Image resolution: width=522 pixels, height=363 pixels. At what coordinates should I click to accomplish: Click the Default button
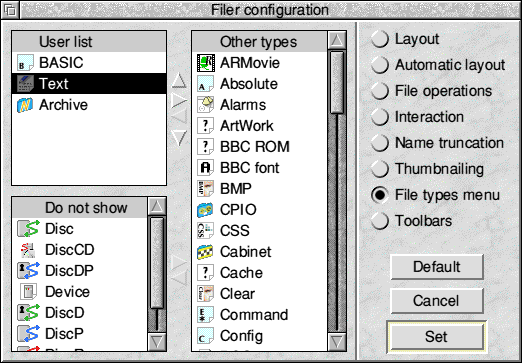tap(437, 267)
